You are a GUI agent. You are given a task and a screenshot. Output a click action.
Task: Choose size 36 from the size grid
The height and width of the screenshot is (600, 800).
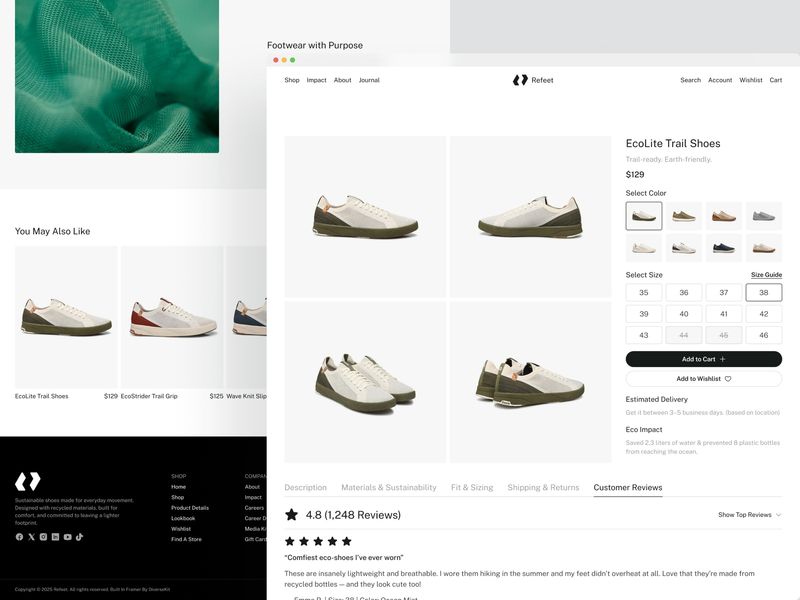pos(683,291)
